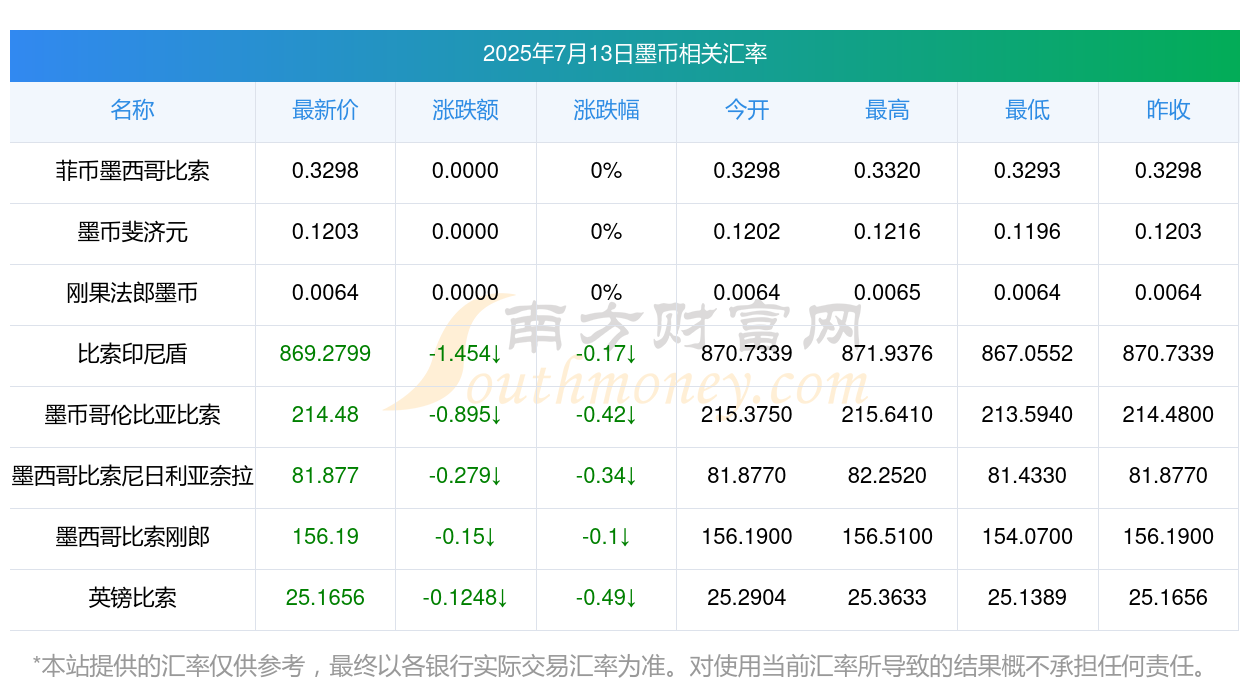Click change percent -0.34↓
This screenshot has width=1250, height=698.
(606, 476)
